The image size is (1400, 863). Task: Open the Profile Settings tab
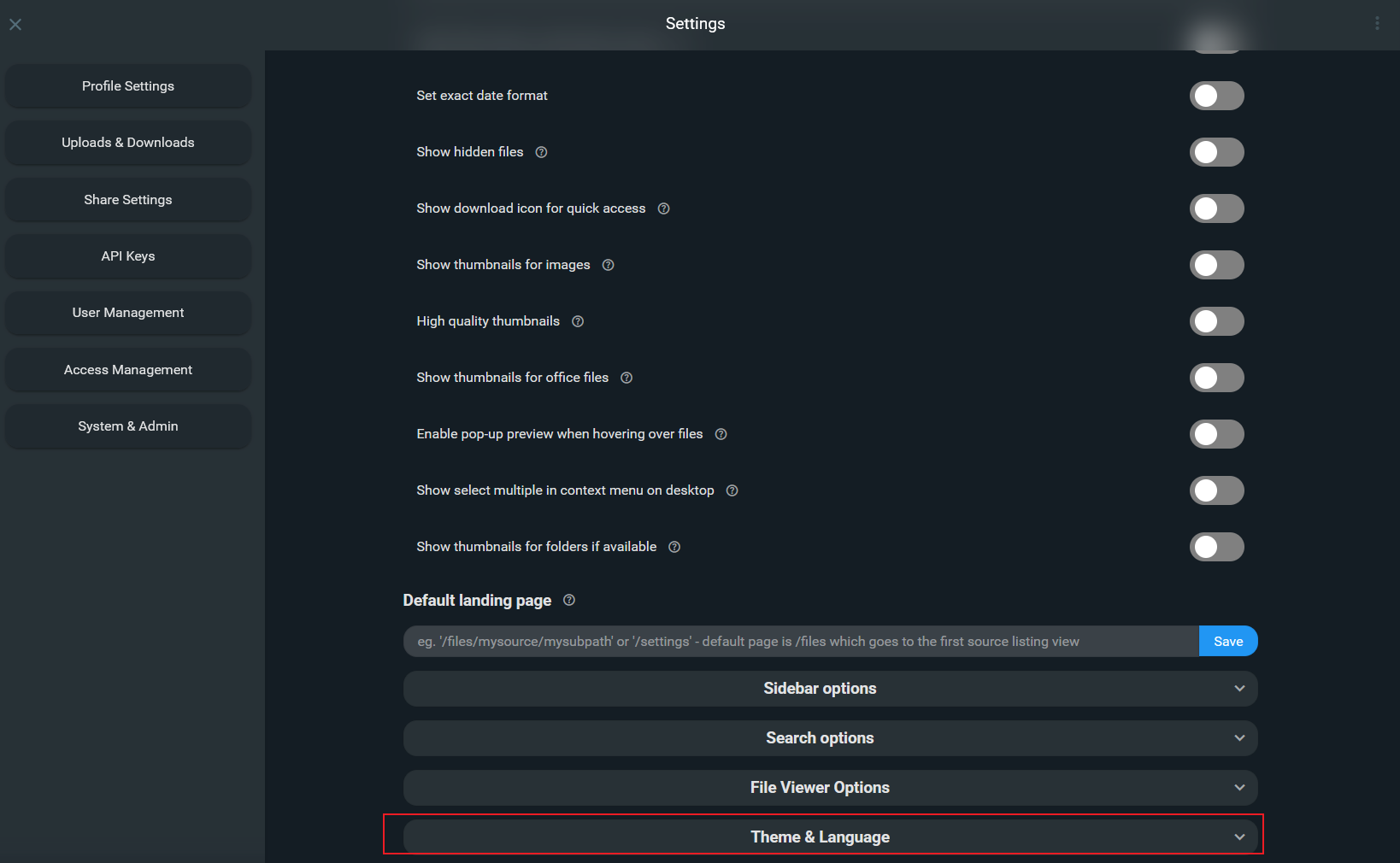[128, 86]
